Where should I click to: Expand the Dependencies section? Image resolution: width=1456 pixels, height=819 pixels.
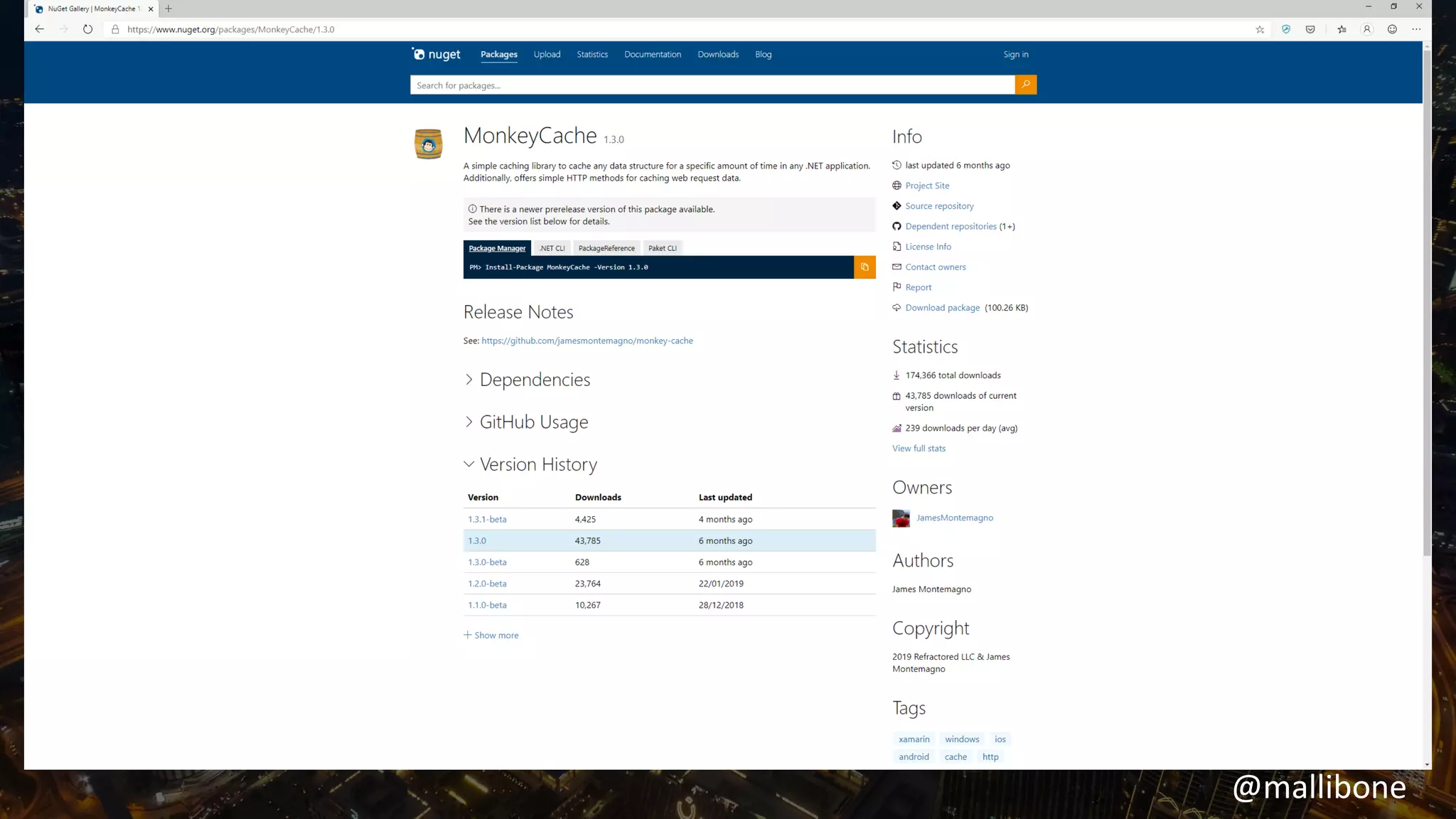[x=535, y=380]
